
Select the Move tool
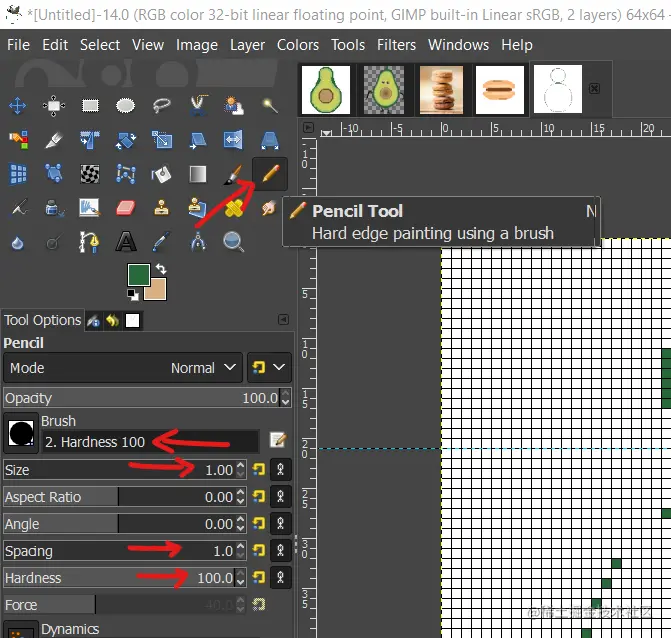18,105
